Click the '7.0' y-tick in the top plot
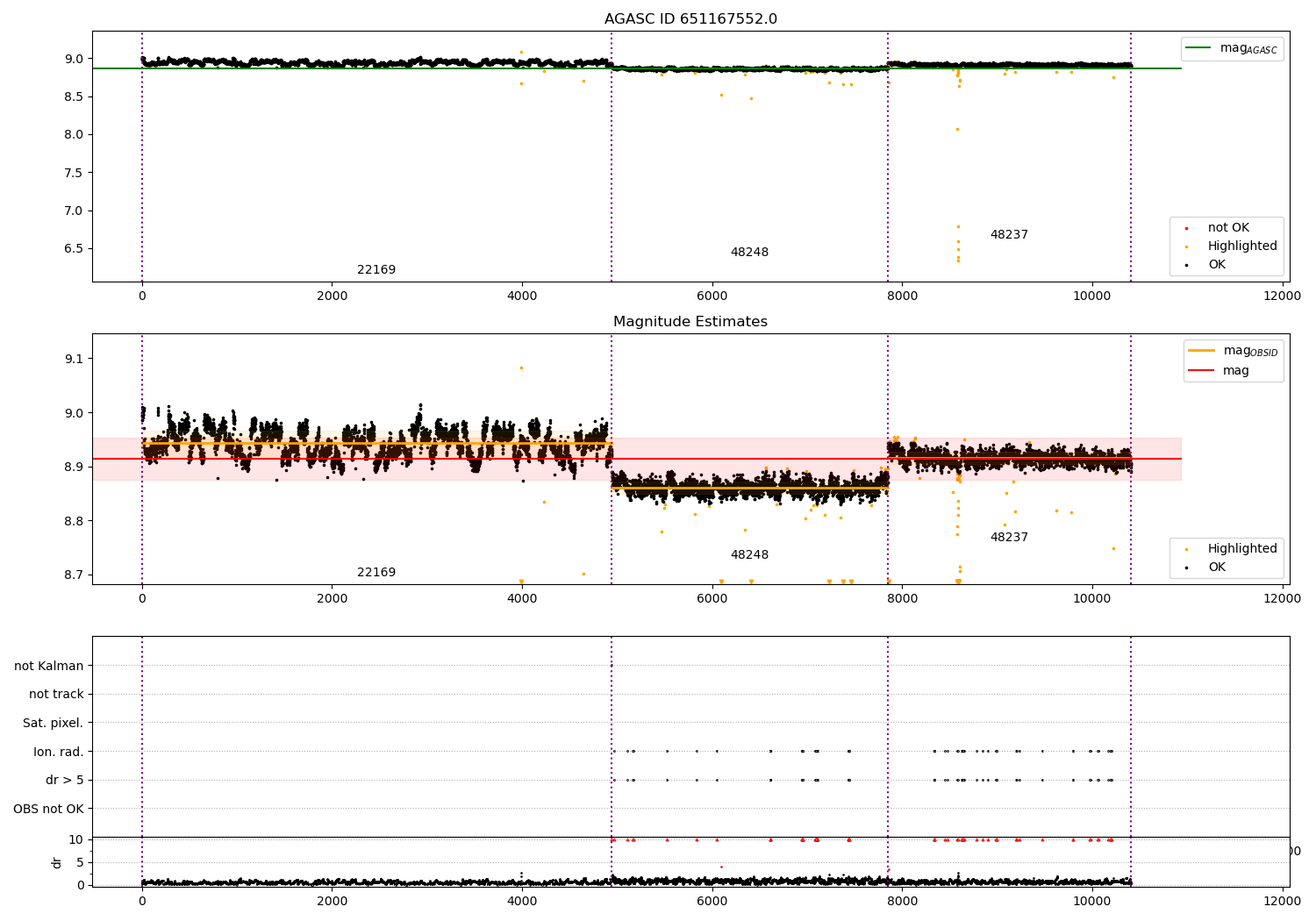Image resolution: width=1316 pixels, height=921 pixels. click(75, 211)
